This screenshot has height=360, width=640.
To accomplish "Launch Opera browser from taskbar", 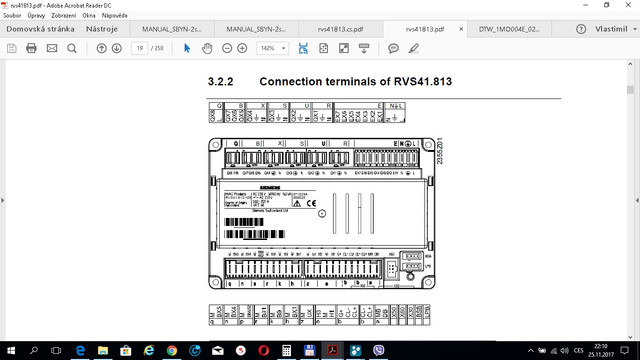I will click(264, 351).
